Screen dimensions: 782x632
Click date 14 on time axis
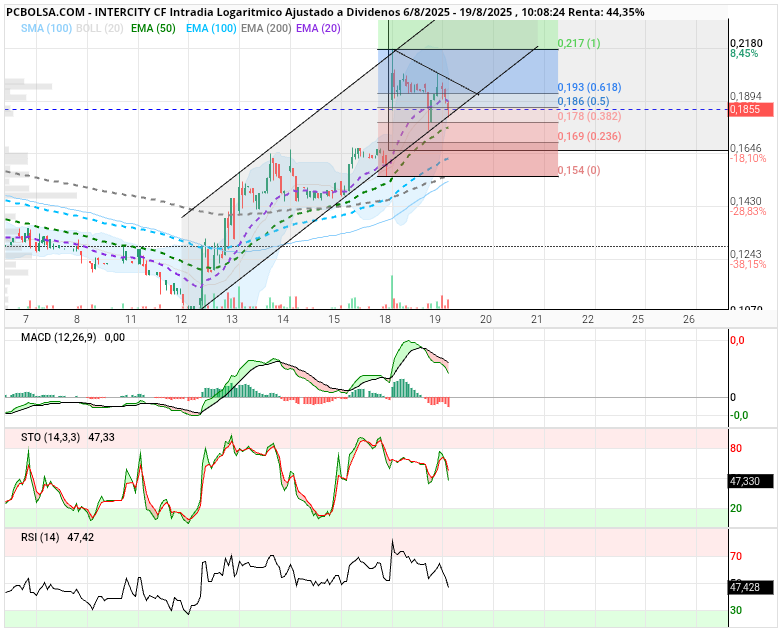[x=283, y=319]
